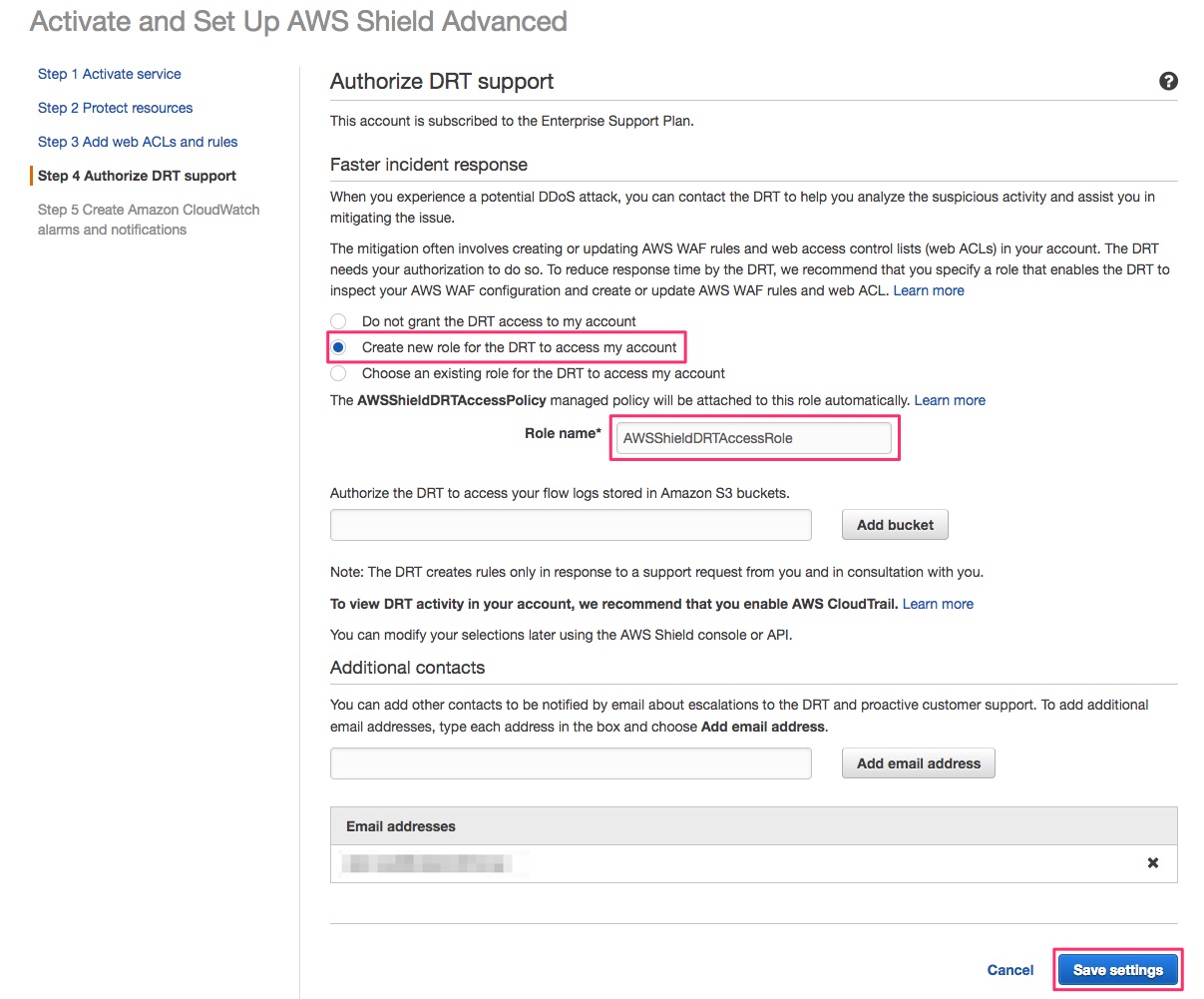Click Learn more about DRT role authorization

[928, 289]
